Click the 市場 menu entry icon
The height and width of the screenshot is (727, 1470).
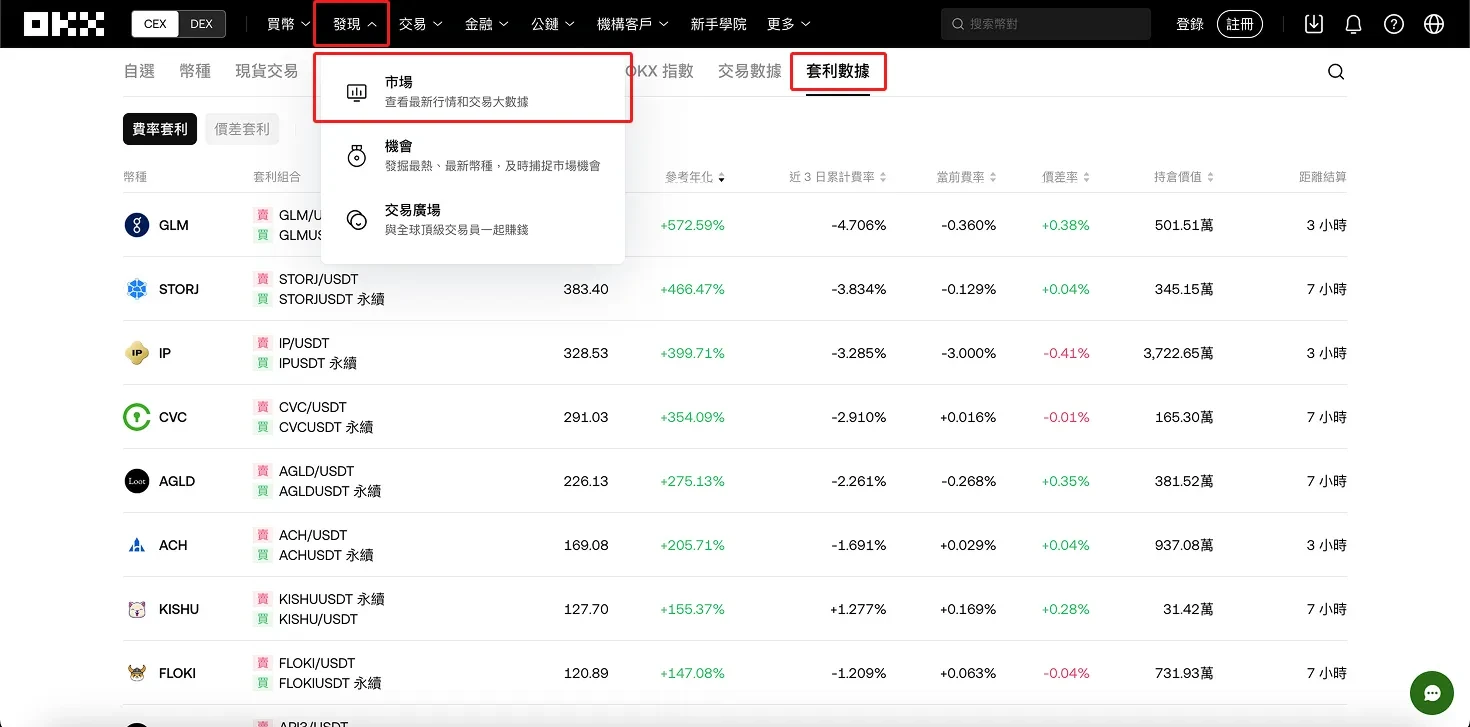click(x=356, y=92)
